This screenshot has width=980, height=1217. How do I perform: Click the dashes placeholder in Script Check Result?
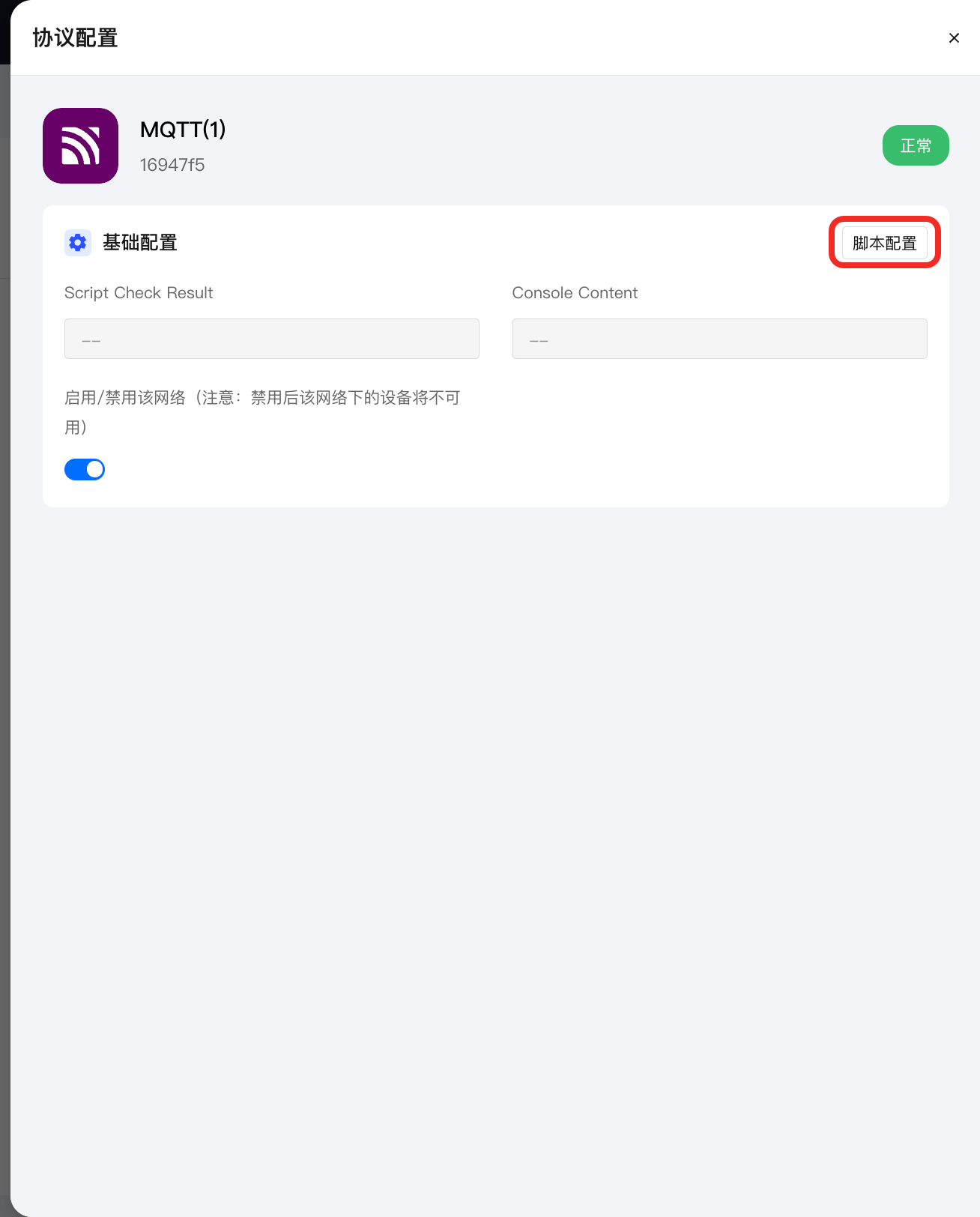91,341
